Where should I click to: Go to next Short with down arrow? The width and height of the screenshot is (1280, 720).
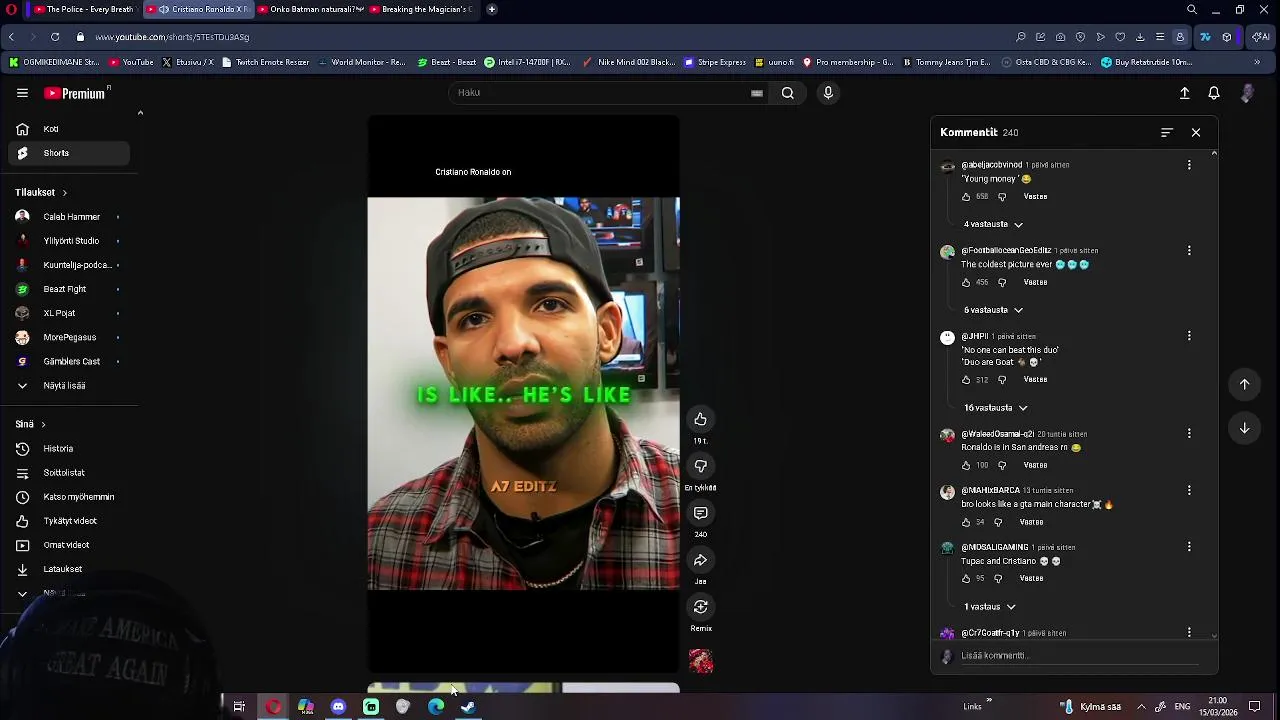coord(1244,428)
